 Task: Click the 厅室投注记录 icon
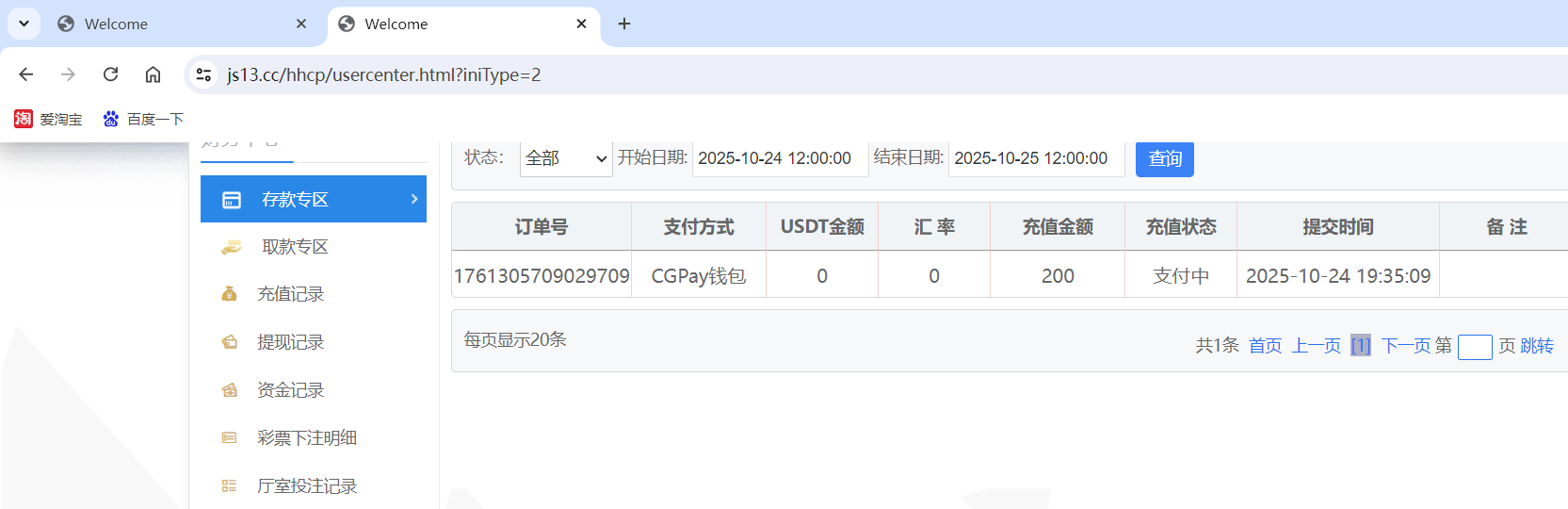(x=229, y=486)
